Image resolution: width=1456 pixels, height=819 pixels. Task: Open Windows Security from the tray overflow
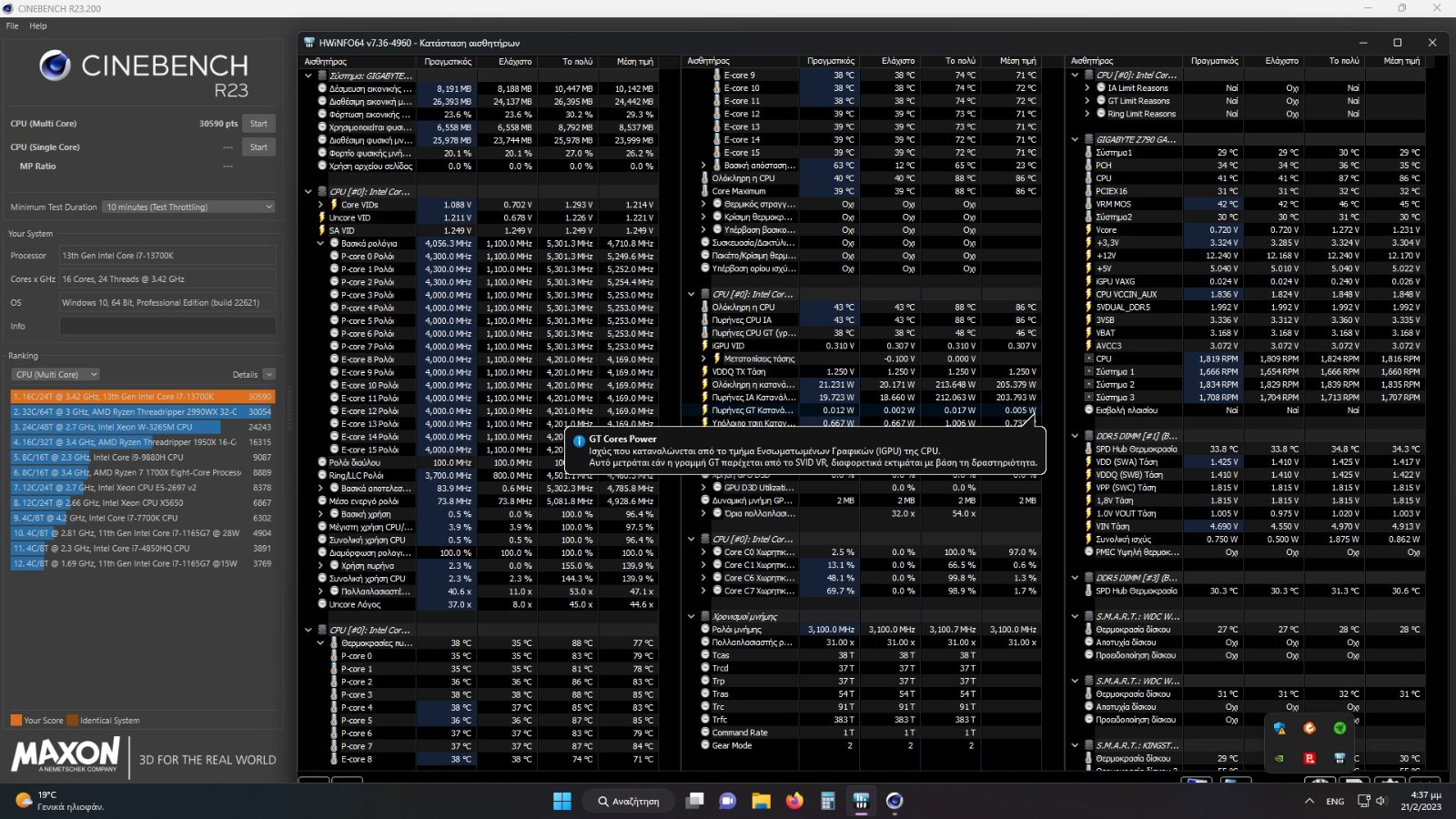pyautogui.click(x=1279, y=728)
